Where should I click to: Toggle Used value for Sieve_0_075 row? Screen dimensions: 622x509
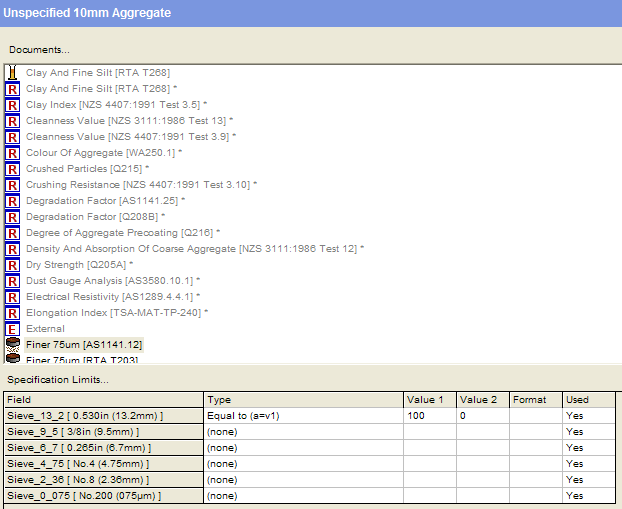point(588,495)
